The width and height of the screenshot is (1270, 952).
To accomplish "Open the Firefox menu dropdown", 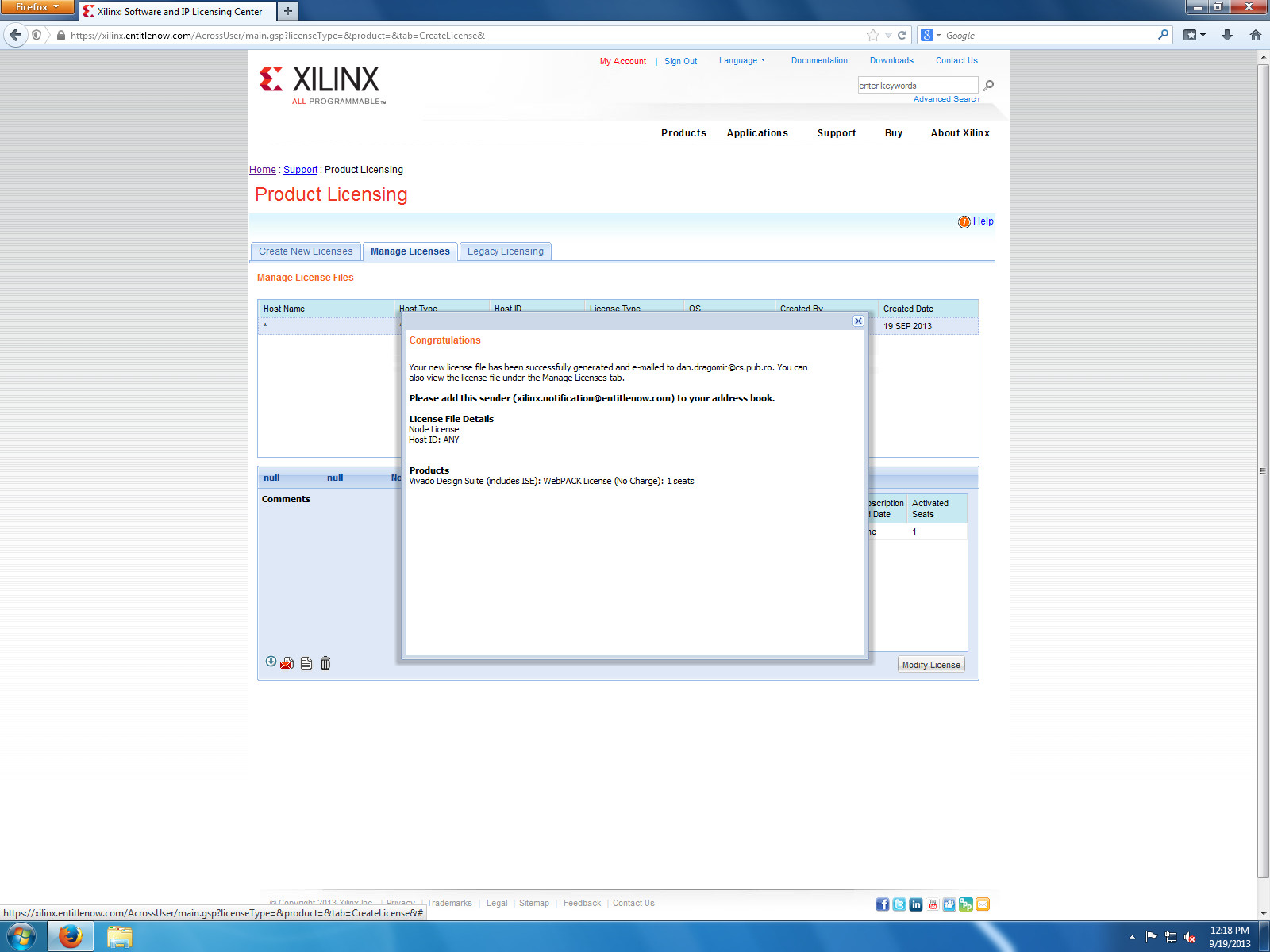I will coord(37,7).
